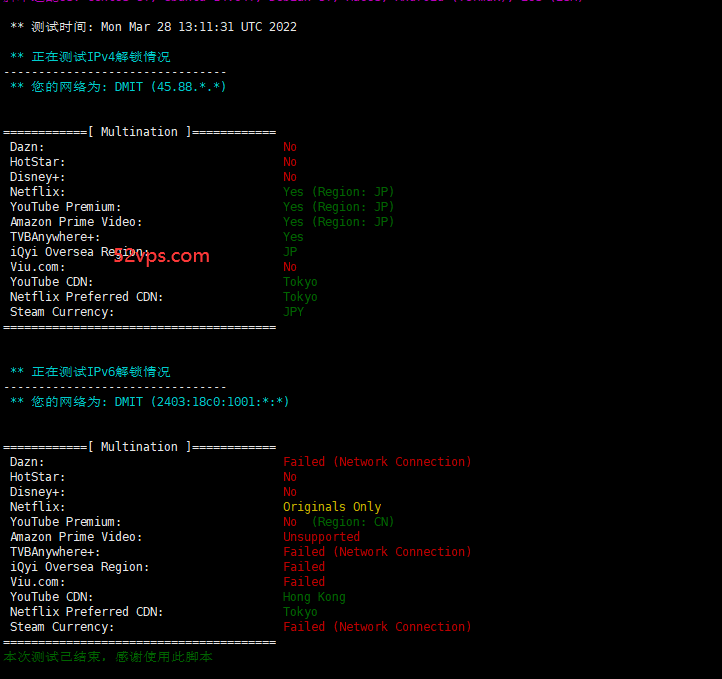The width and height of the screenshot is (722, 679).
Task: Click the IPv6 Dazn: label
Action: click(27, 462)
